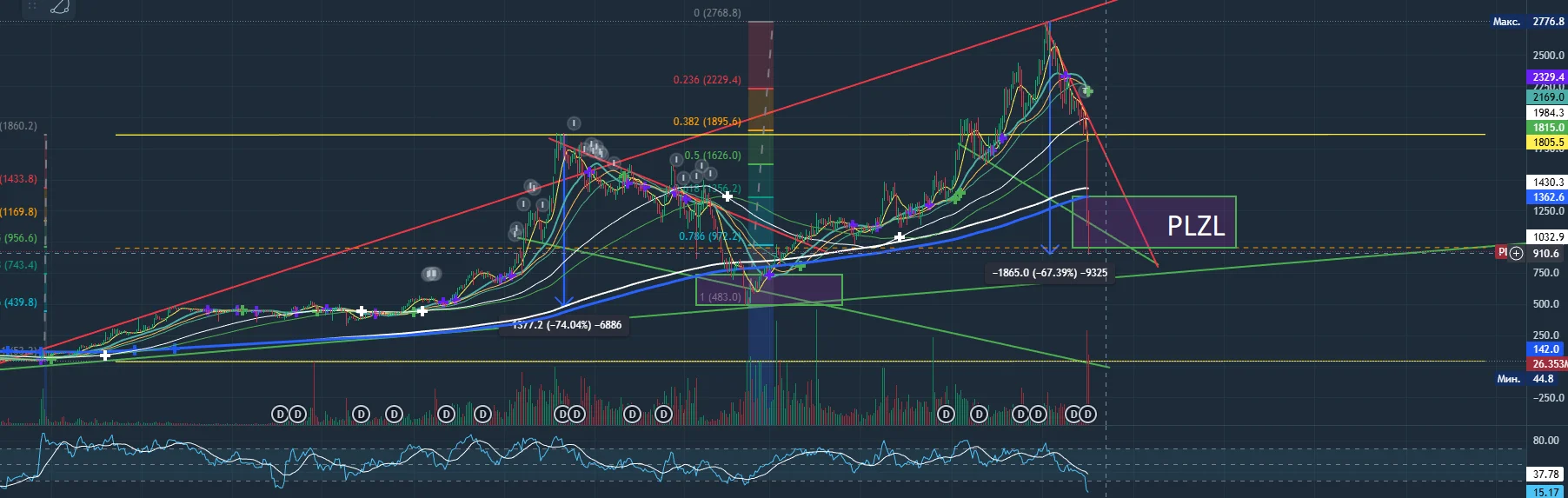The height and width of the screenshot is (498, 1568).
Task: Click the green (956.6) level label
Action: click(20, 238)
